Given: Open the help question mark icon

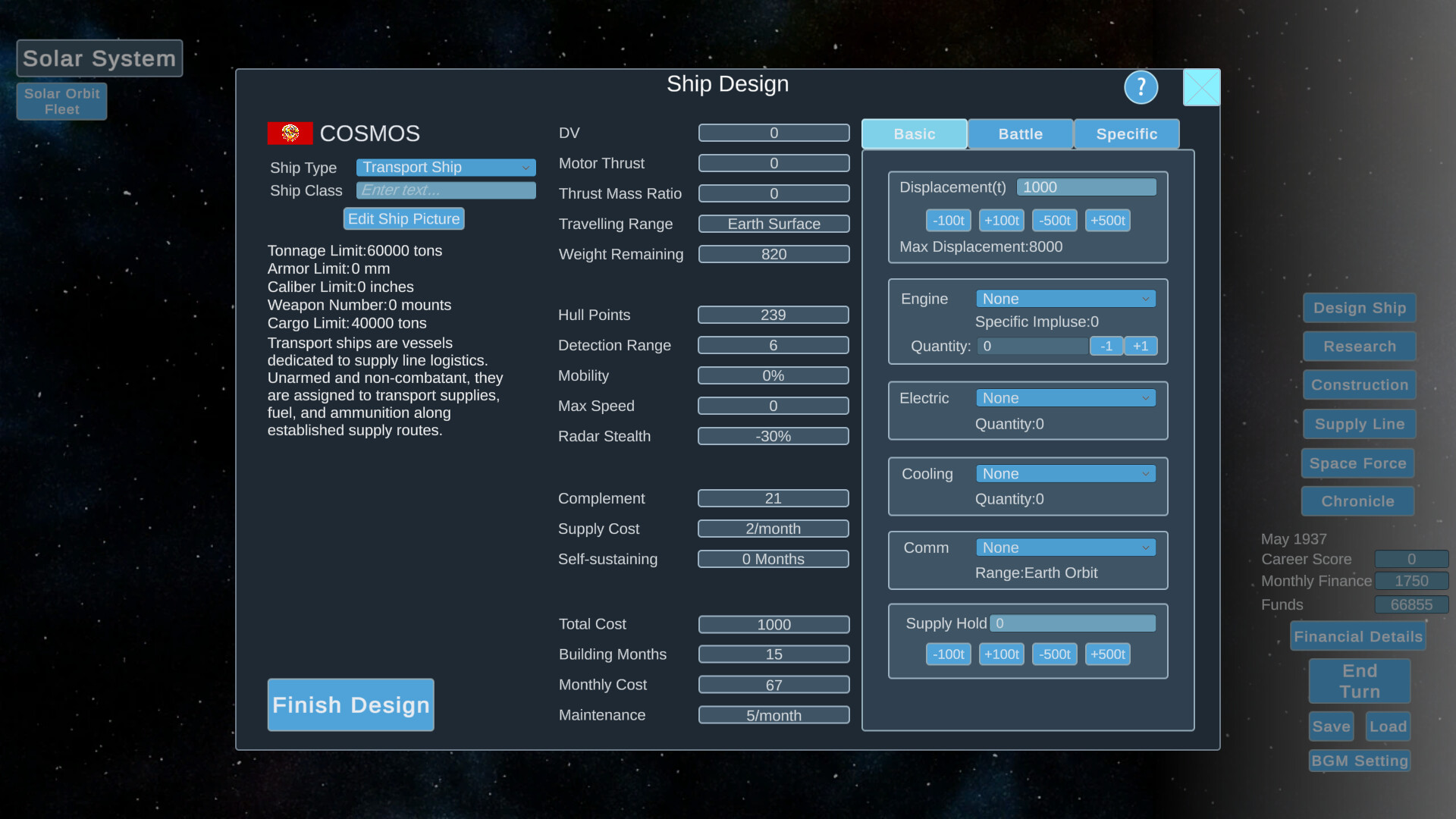Looking at the screenshot, I should coord(1141,87).
